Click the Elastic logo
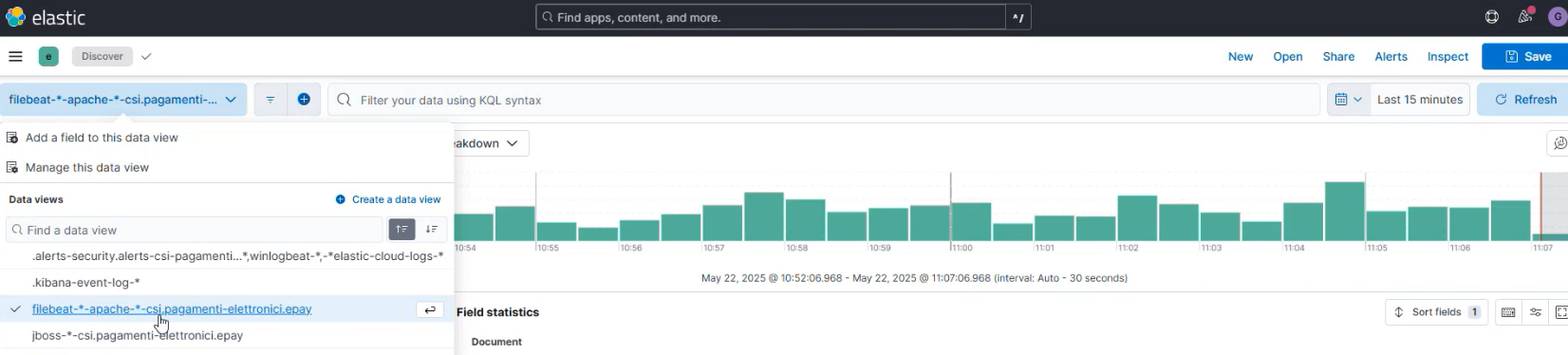Image resolution: width=1568 pixels, height=355 pixels. point(46,17)
